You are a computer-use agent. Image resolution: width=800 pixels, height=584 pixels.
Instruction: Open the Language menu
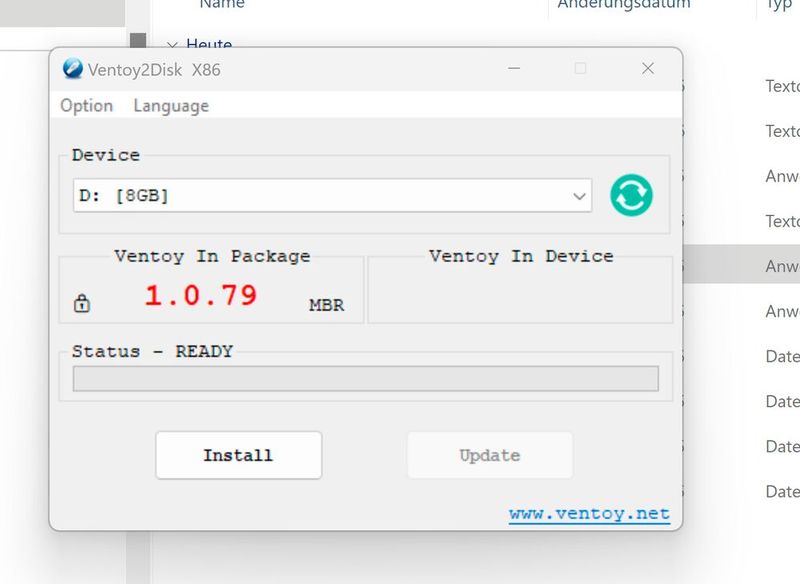click(x=170, y=105)
